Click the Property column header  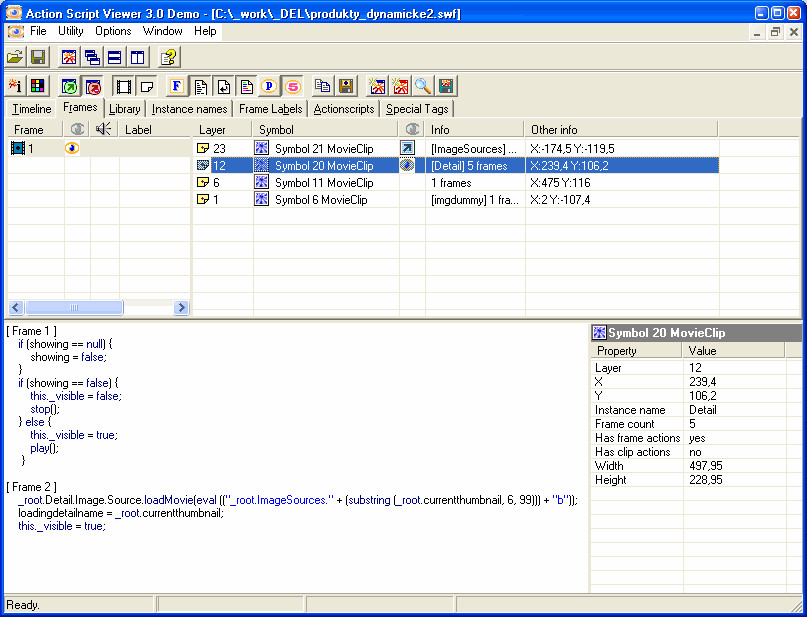[x=637, y=351]
